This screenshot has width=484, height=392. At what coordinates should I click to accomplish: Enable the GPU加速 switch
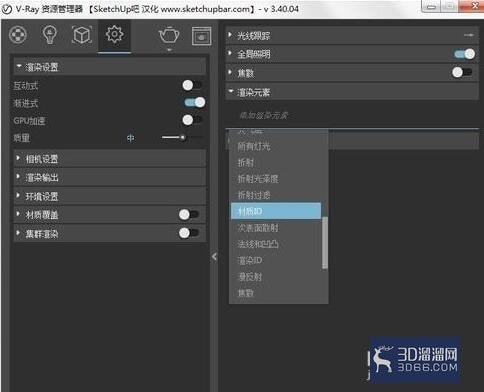pyautogui.click(x=192, y=120)
